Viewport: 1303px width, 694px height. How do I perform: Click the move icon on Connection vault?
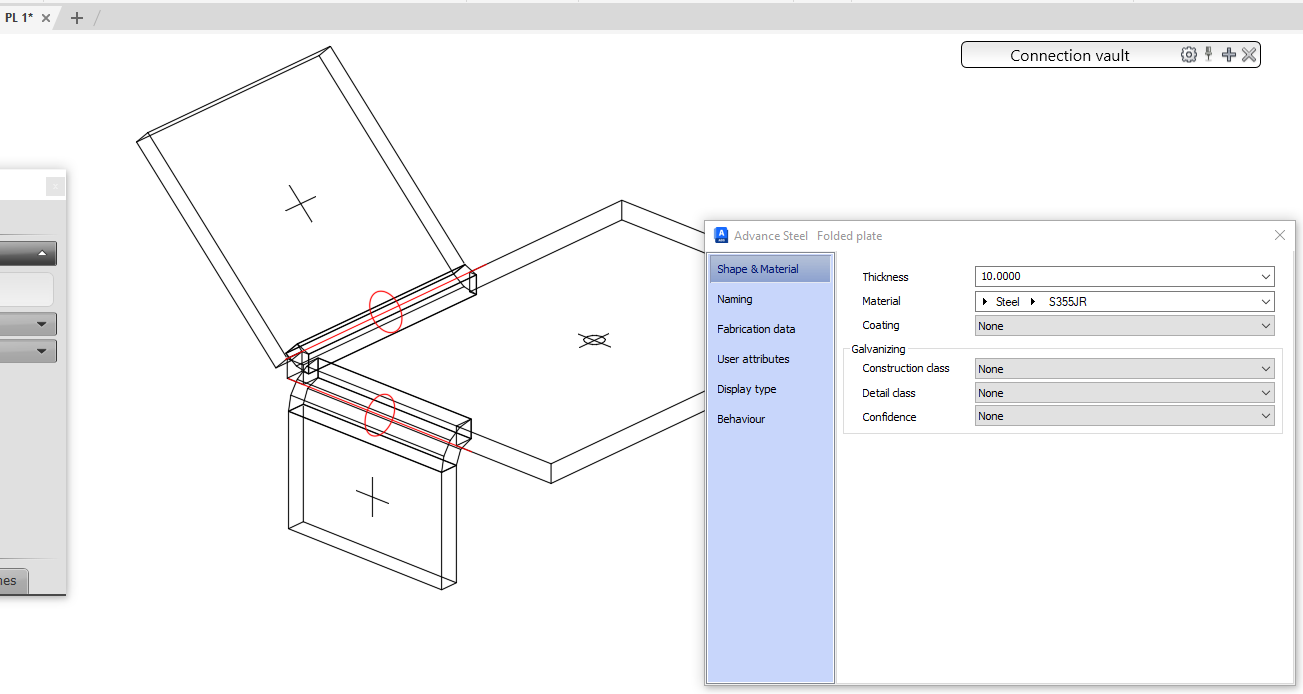(1228, 54)
